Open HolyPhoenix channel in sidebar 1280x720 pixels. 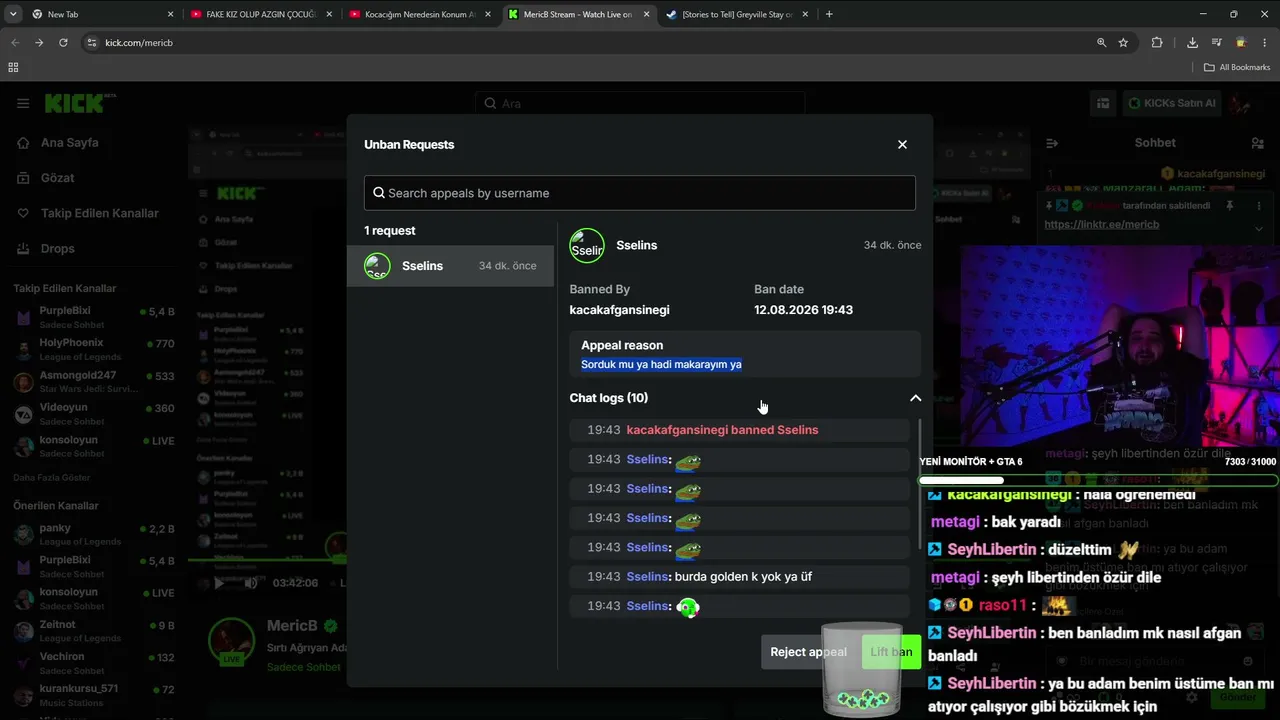coord(95,350)
